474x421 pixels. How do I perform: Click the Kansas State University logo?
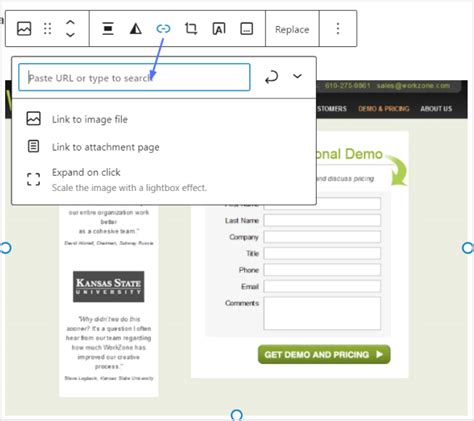coord(109,287)
